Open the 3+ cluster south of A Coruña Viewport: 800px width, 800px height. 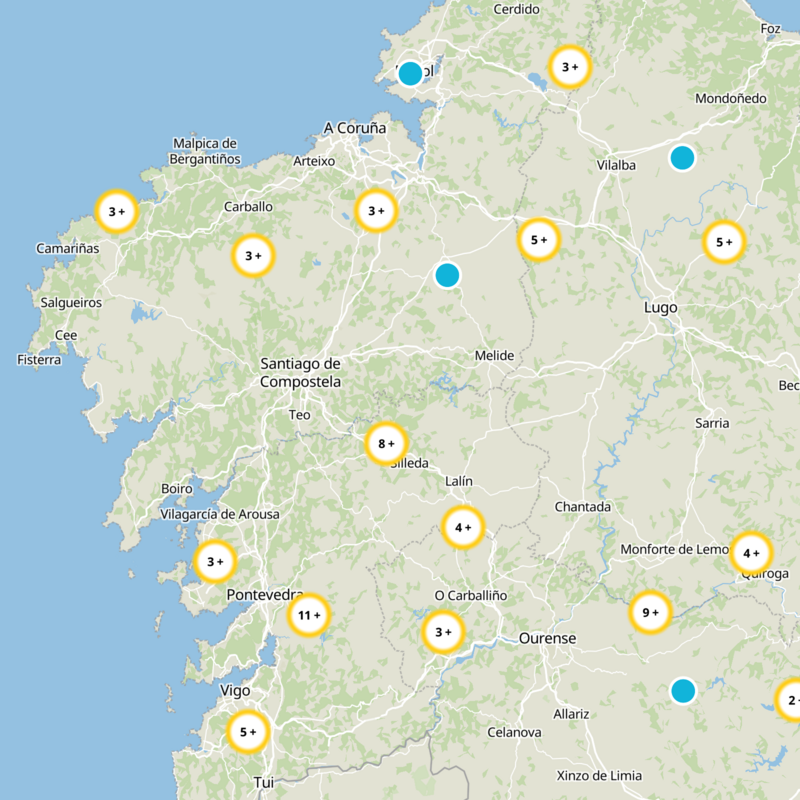click(x=377, y=211)
